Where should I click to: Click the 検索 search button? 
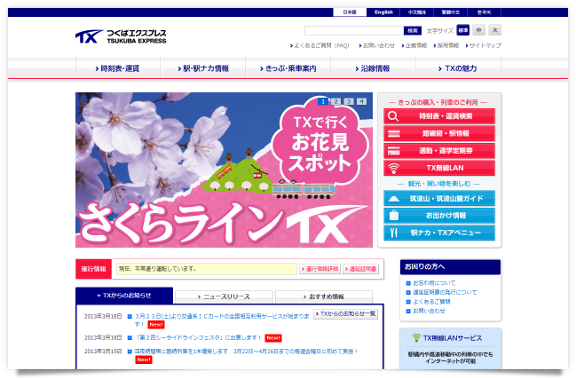(x=413, y=30)
